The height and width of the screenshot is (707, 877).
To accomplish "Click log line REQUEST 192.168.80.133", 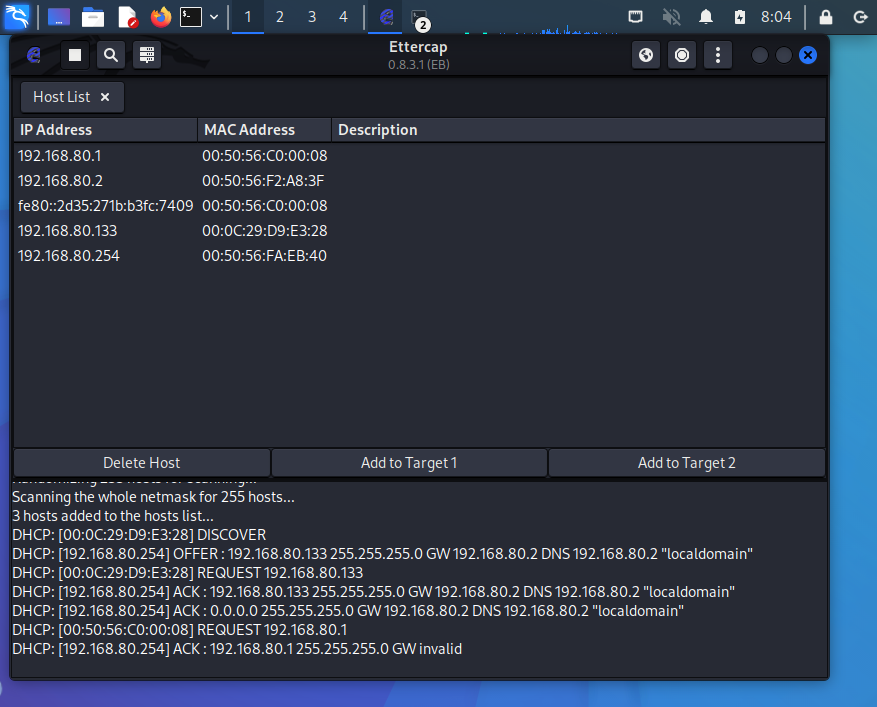I will (x=187, y=573).
